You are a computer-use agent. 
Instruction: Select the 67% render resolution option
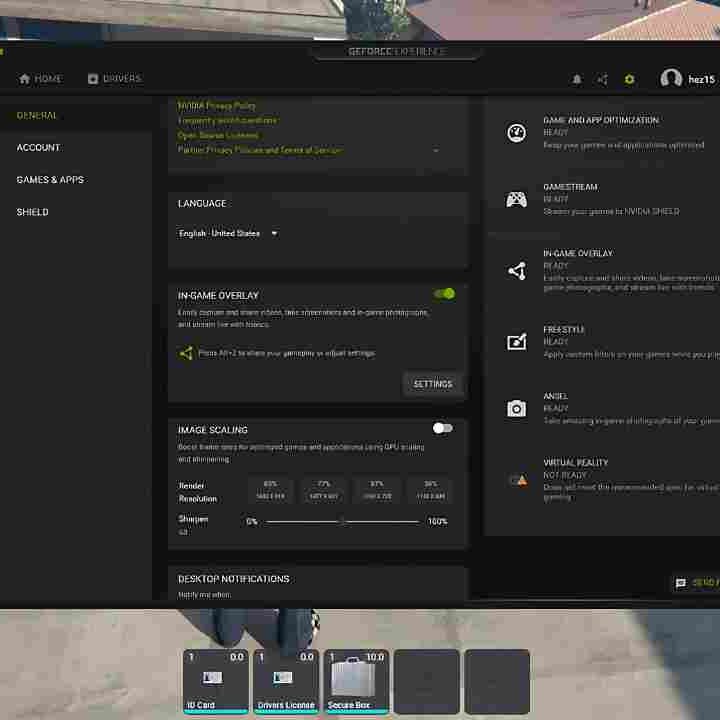point(377,490)
